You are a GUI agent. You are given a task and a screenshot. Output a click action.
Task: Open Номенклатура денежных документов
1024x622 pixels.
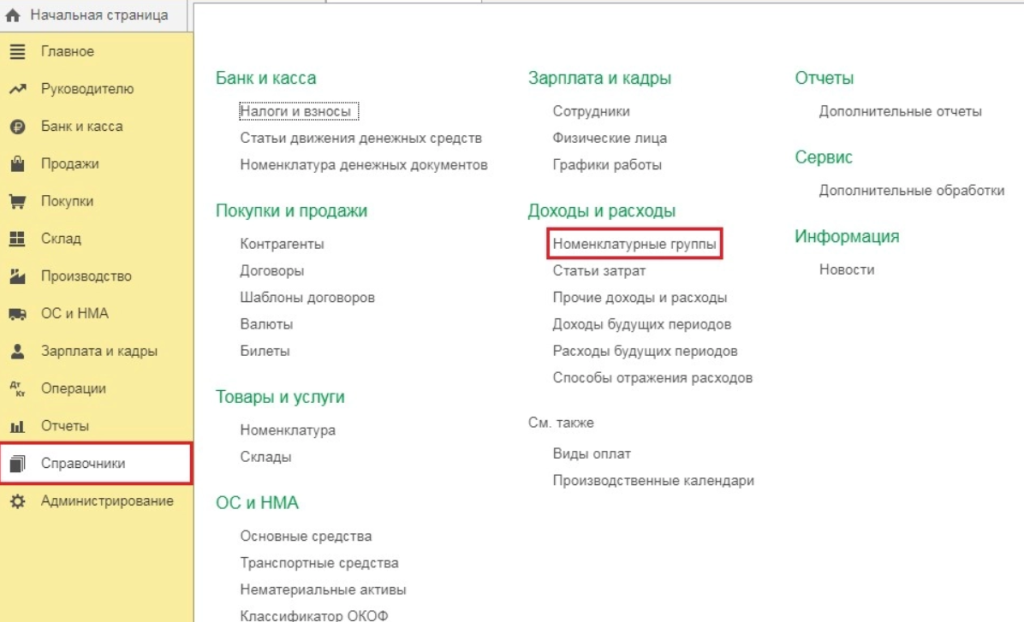pos(364,165)
